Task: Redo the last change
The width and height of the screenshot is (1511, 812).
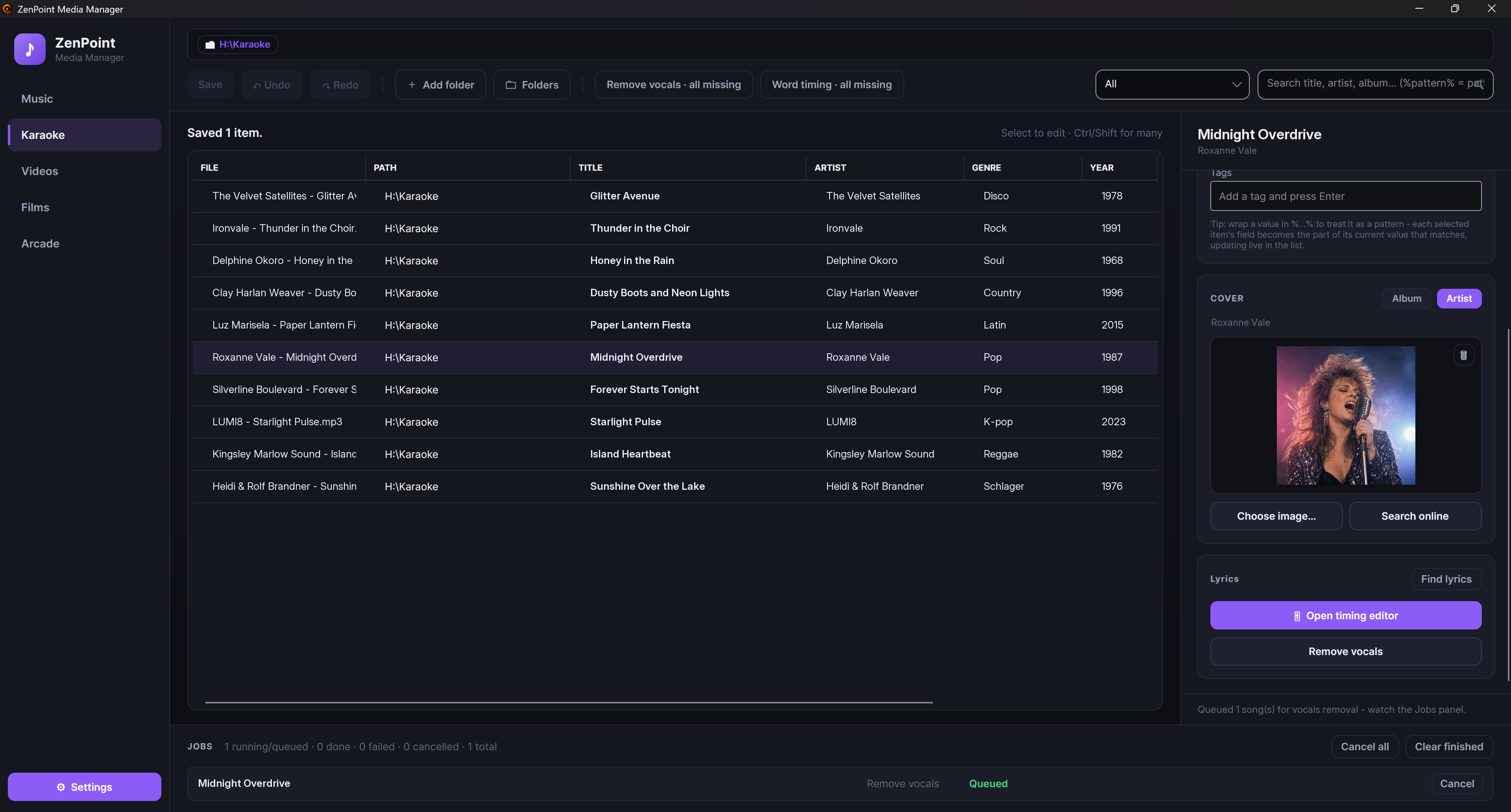Action: [340, 85]
